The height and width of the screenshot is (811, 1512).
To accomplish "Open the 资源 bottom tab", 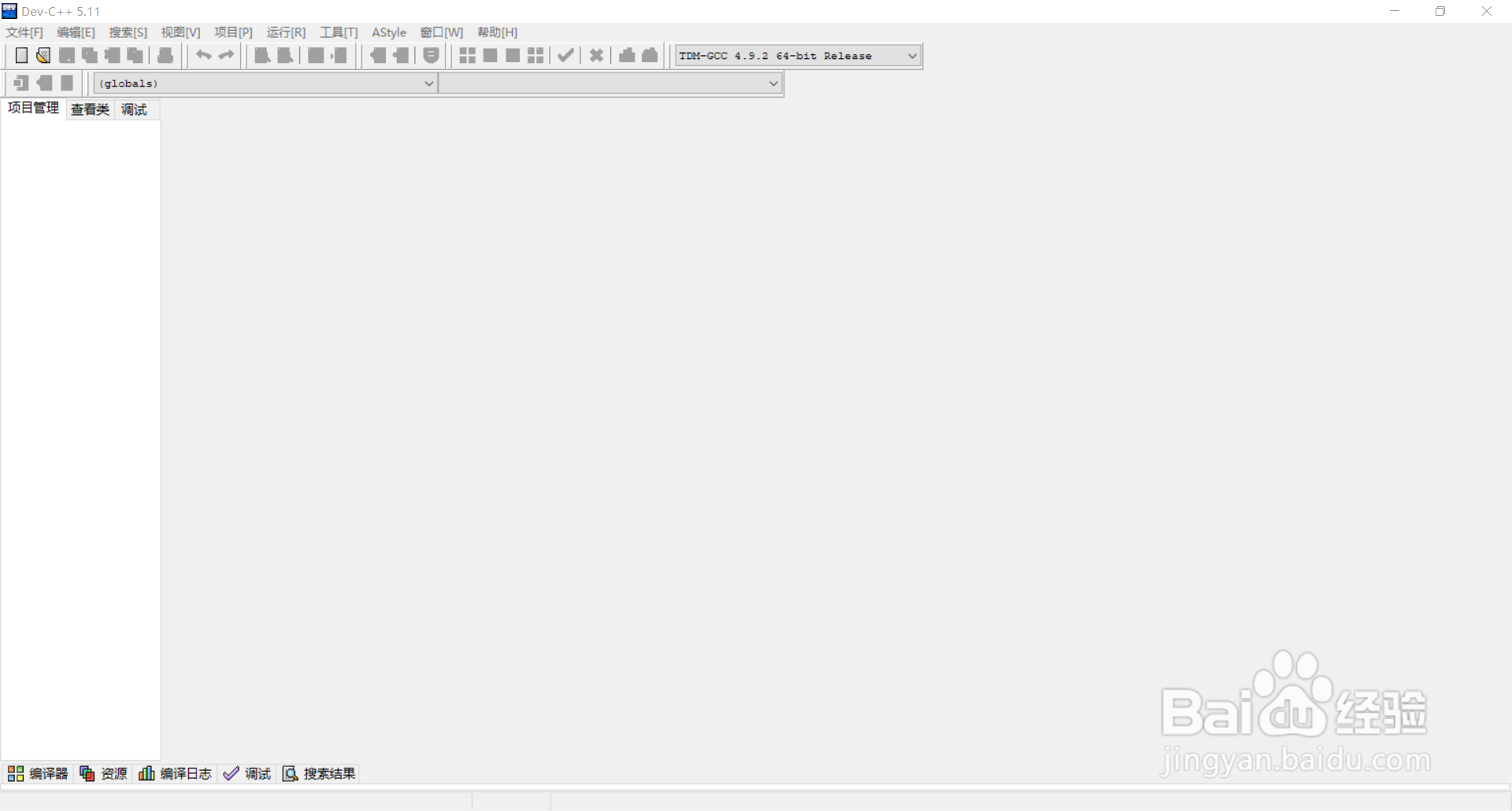I will (103, 773).
